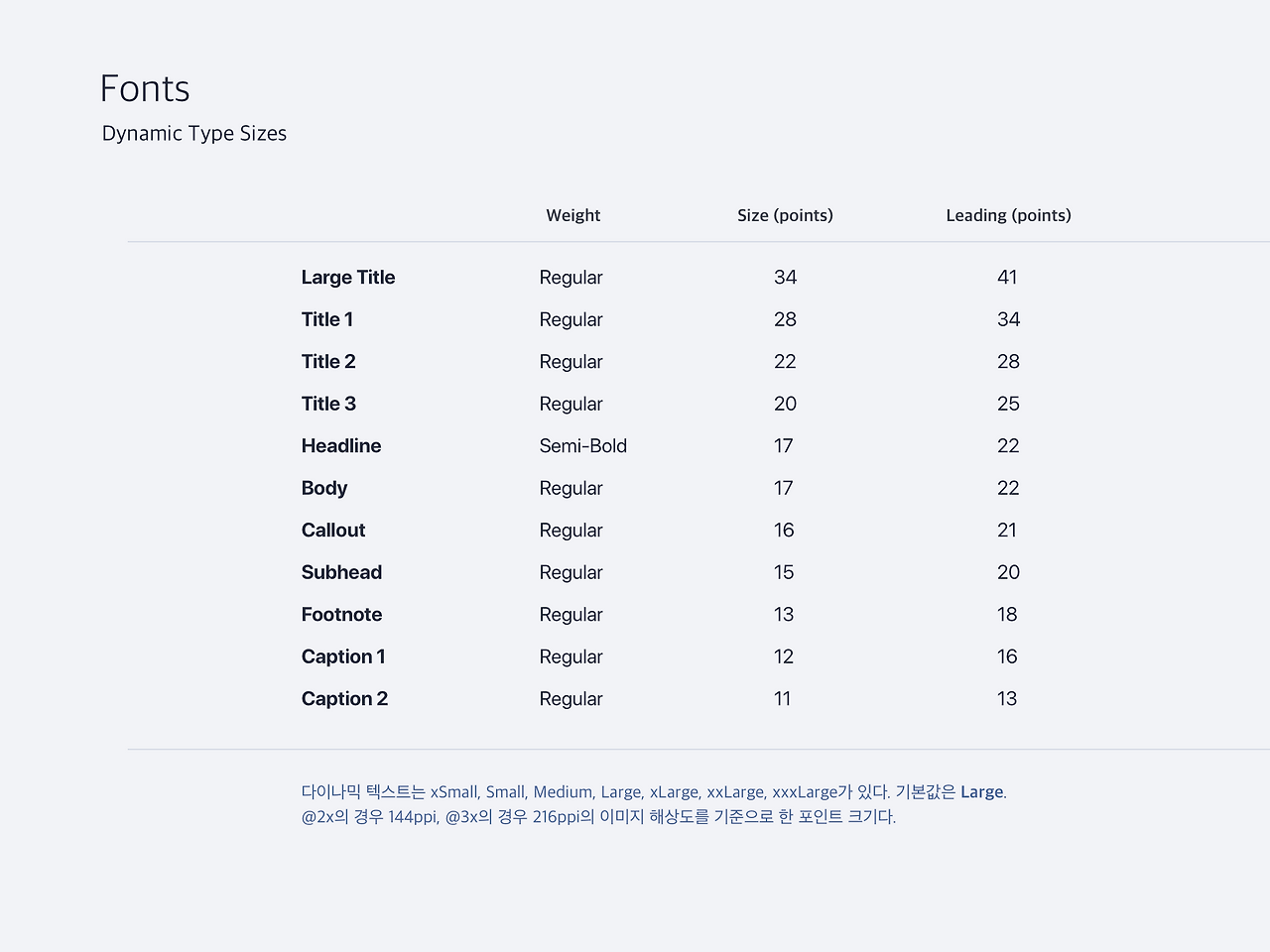1270x952 pixels.
Task: Click the leading value 41 for Large Title
Action: pyautogui.click(x=1007, y=278)
